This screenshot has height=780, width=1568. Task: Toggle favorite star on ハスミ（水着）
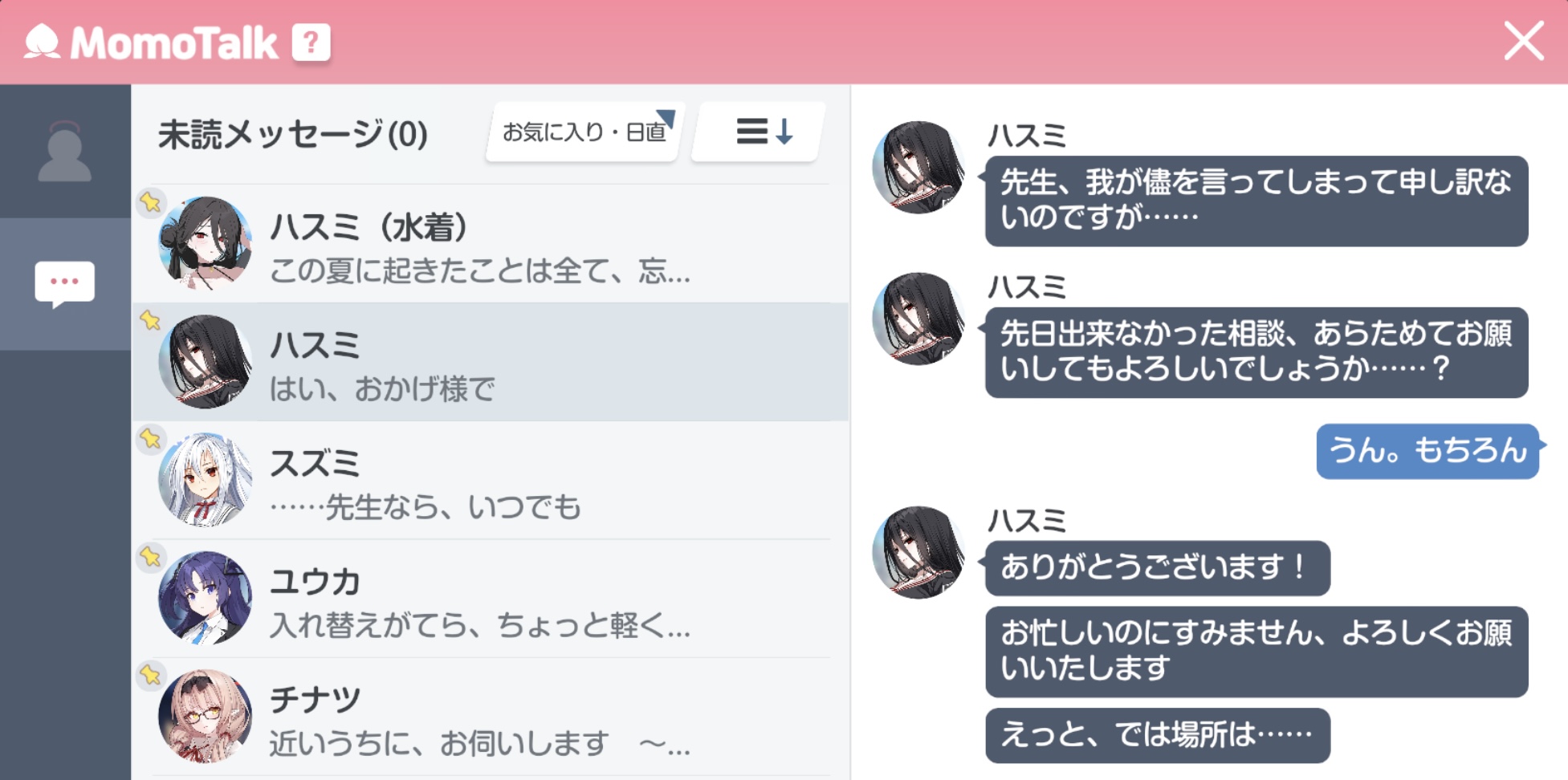pyautogui.click(x=150, y=202)
